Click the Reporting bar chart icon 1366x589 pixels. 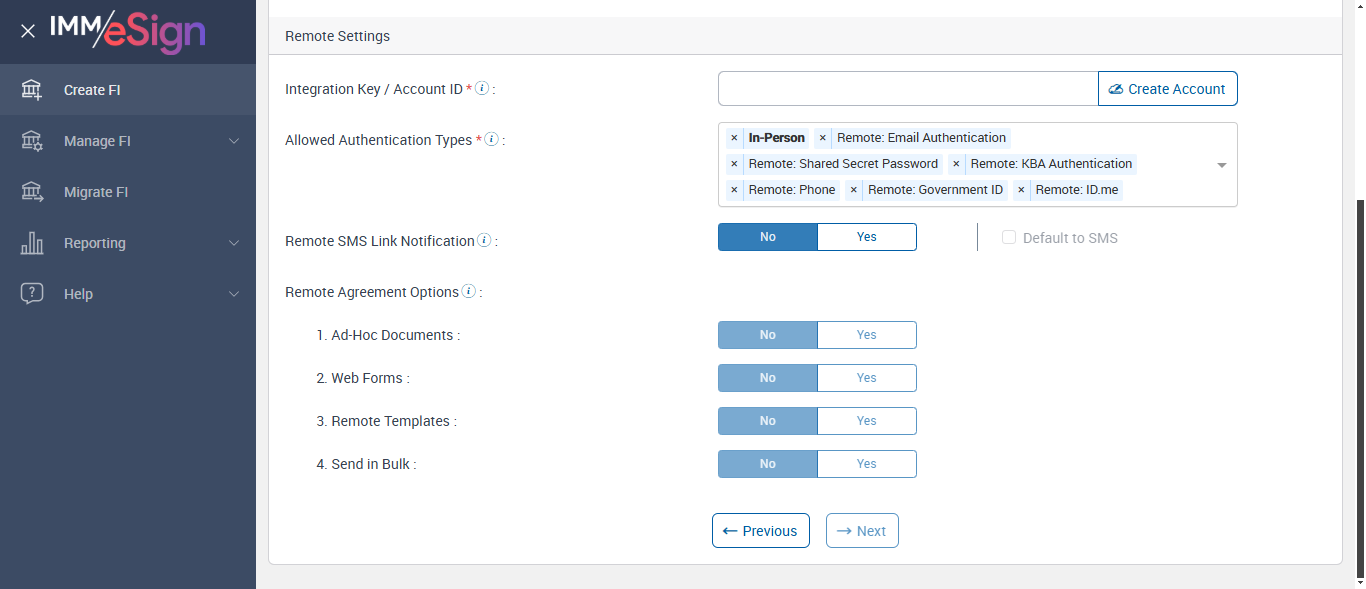[32, 243]
